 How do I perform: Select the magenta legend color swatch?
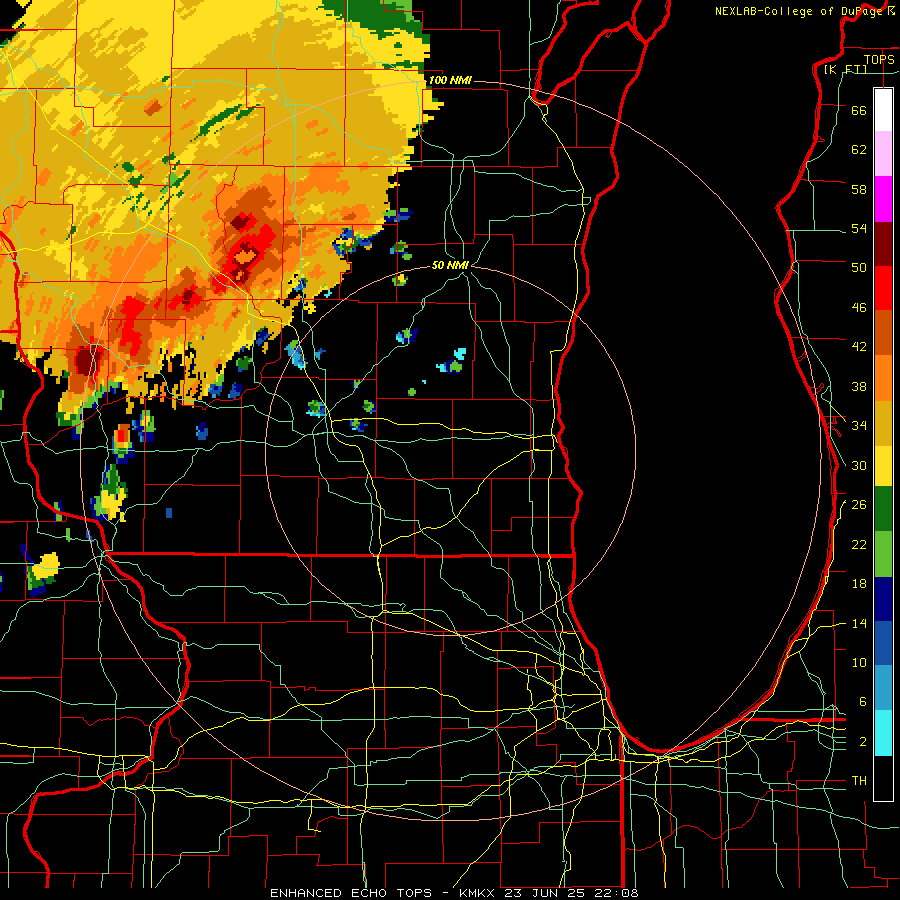pyautogui.click(x=883, y=199)
